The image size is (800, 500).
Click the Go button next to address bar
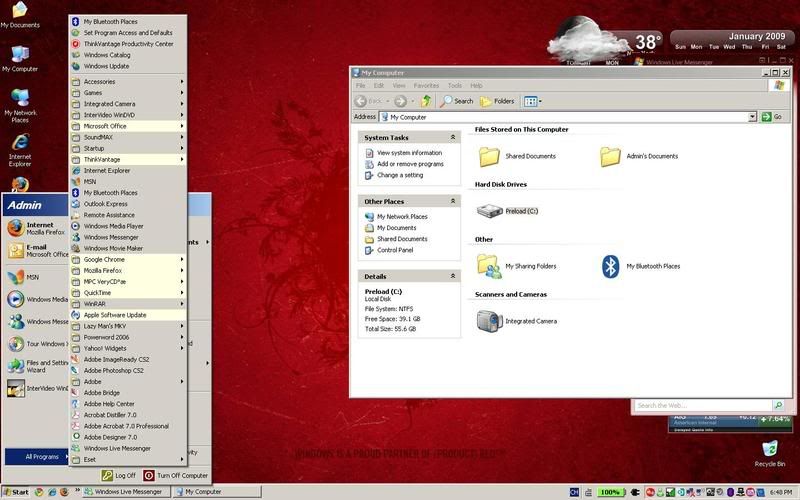click(771, 117)
